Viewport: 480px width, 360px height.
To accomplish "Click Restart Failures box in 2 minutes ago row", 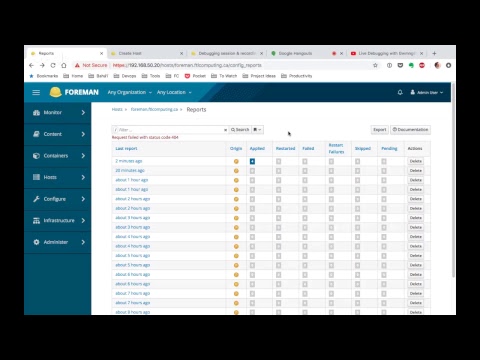I will coord(331,161).
